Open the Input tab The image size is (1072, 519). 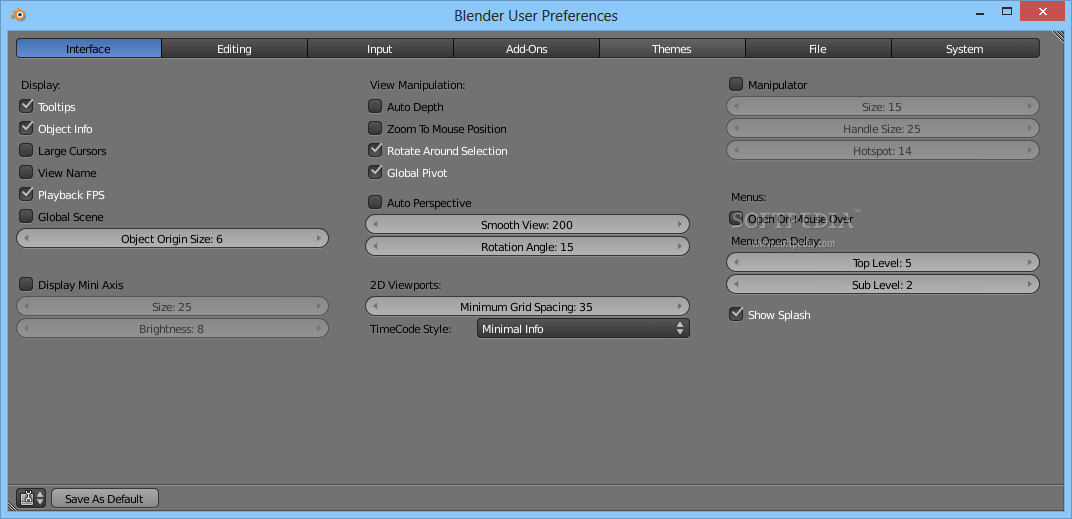(380, 49)
